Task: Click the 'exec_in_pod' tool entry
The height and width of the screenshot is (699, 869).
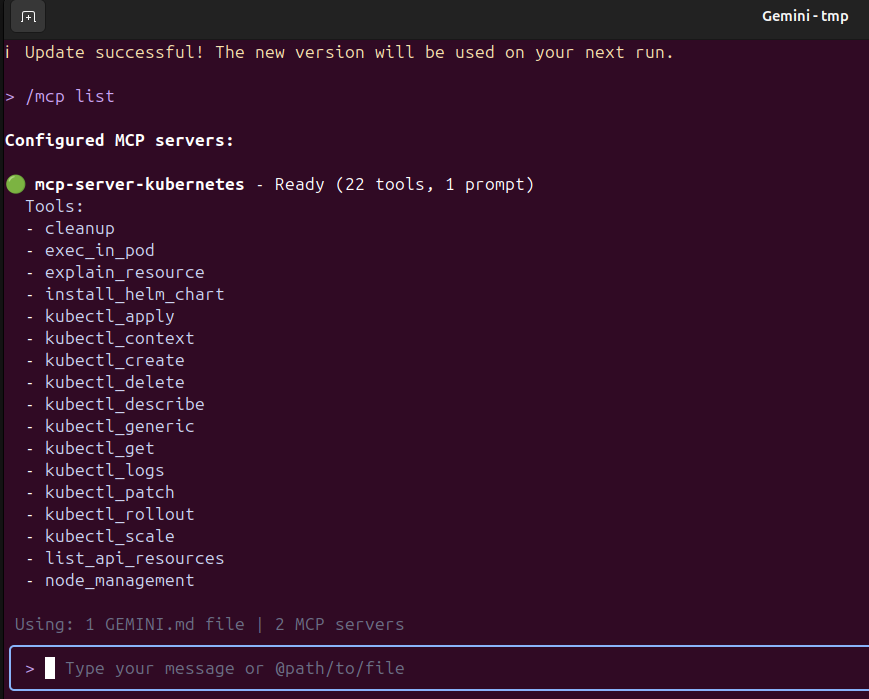Action: pyautogui.click(x=99, y=250)
